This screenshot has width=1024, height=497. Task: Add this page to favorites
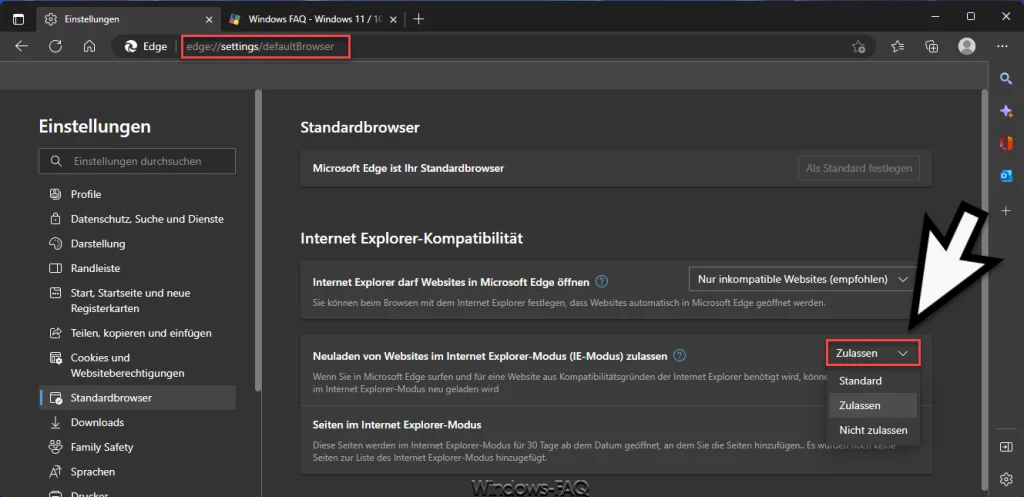coord(859,46)
